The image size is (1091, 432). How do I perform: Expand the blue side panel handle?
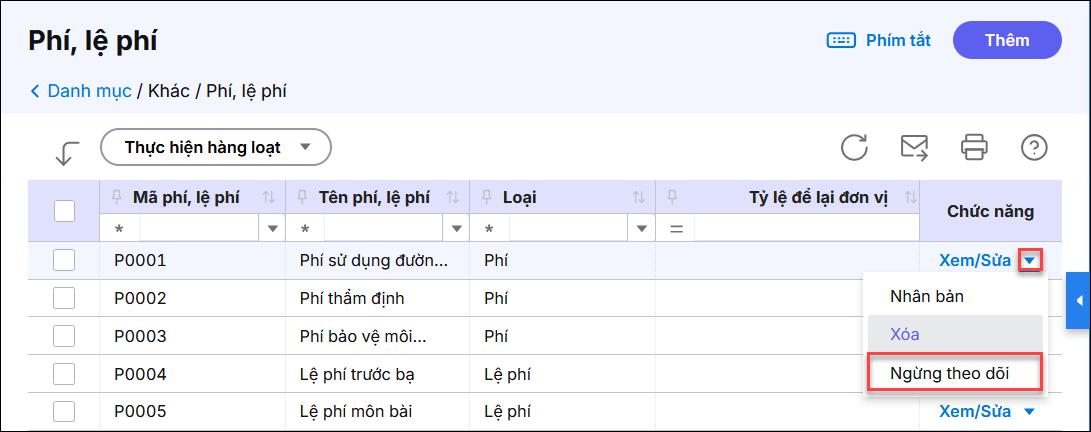coord(1079,300)
